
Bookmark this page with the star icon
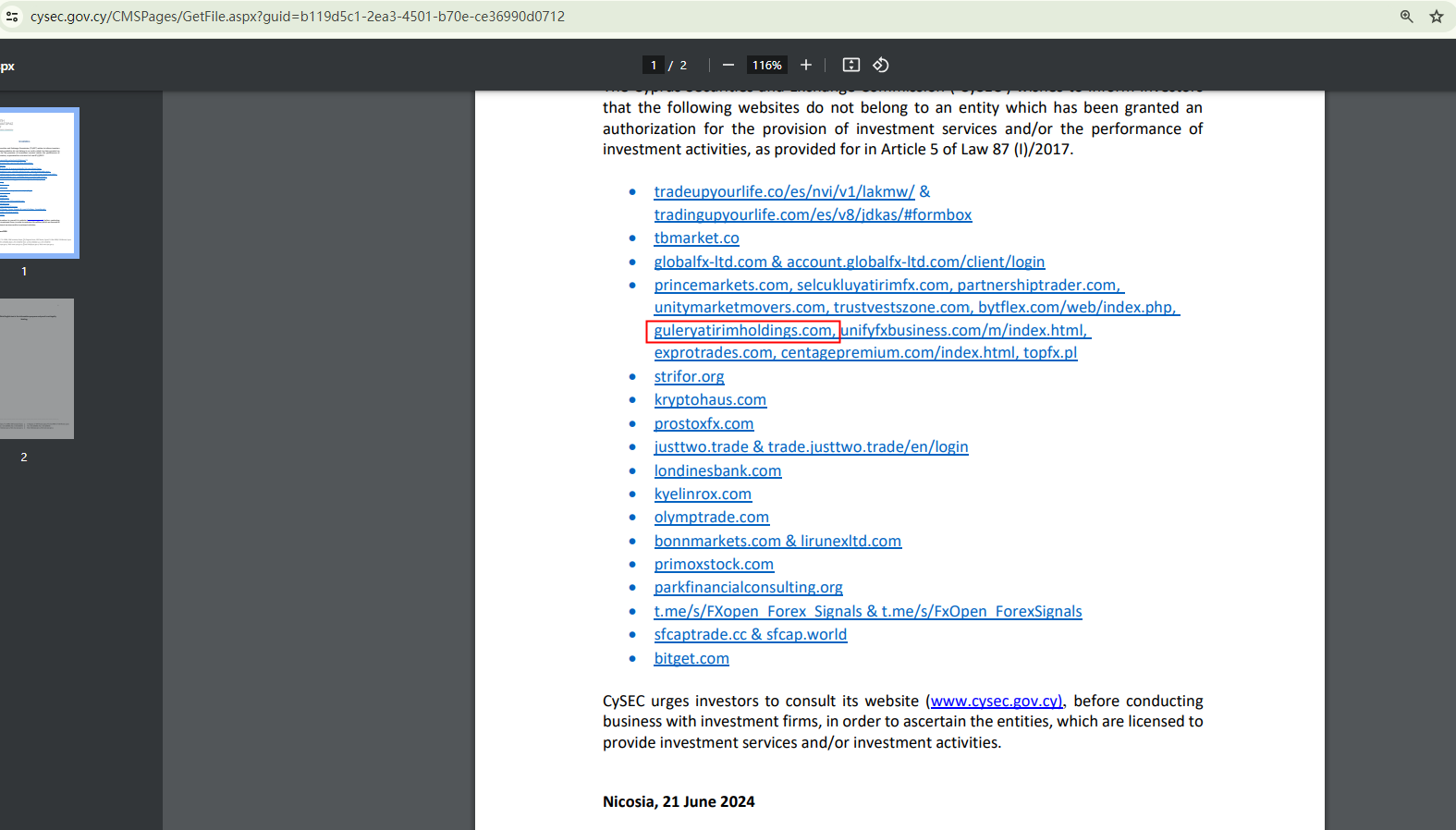point(1437,17)
